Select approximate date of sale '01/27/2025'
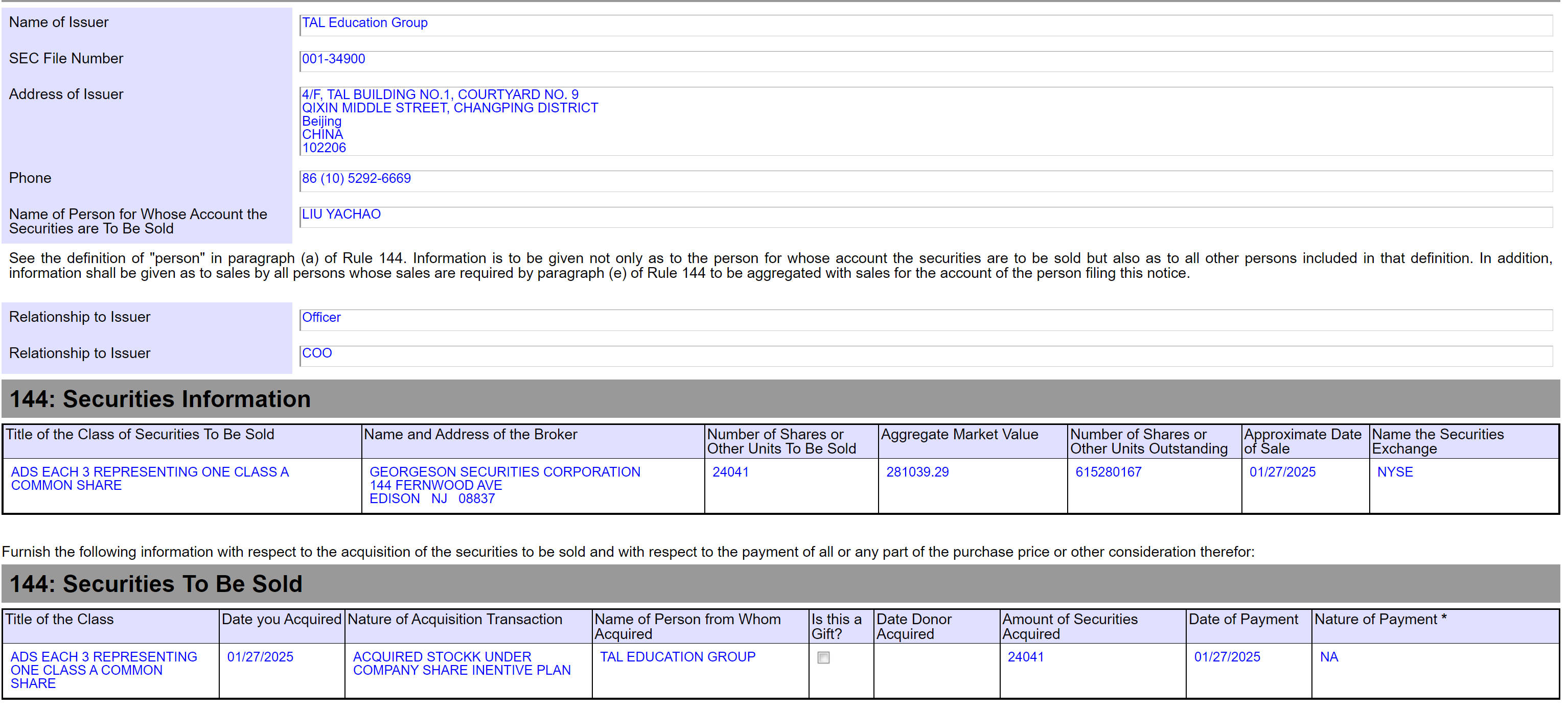Viewport: 1568px width, 711px height. point(1282,472)
